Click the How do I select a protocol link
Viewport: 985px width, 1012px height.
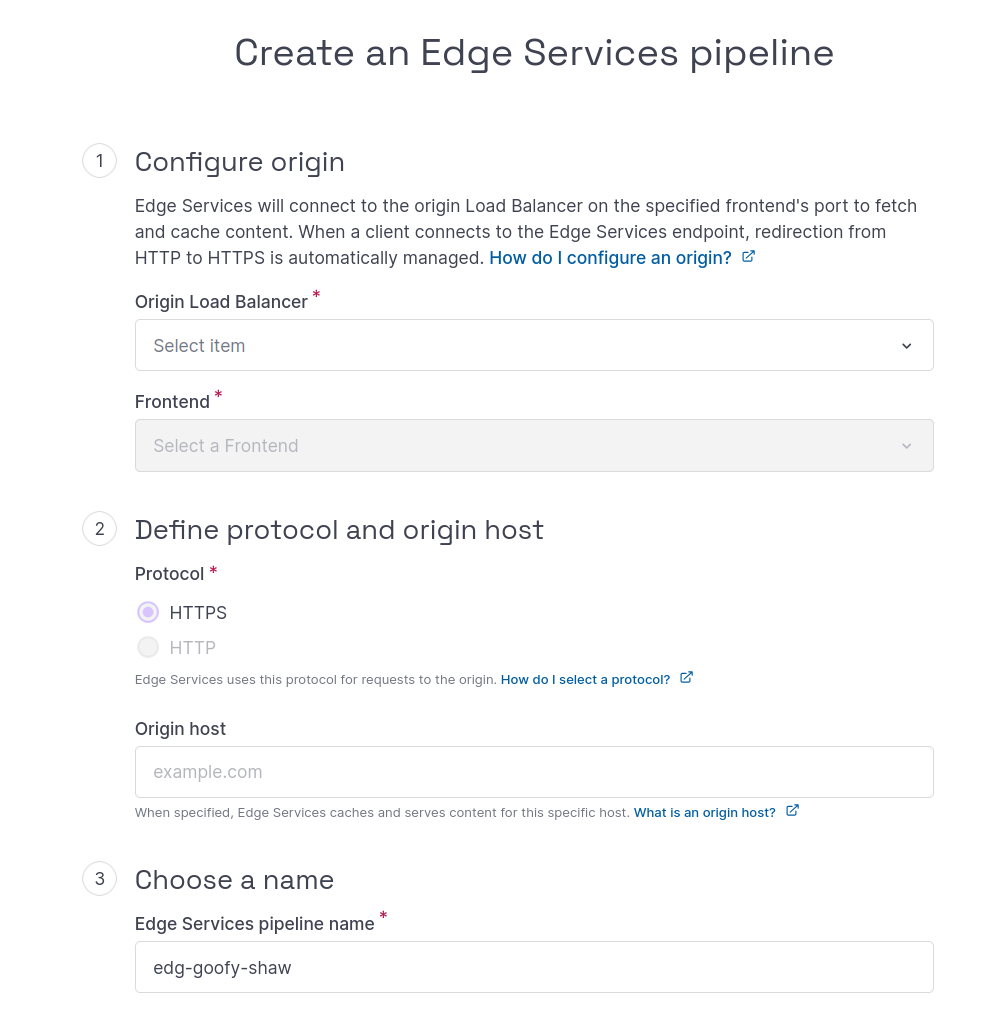(x=584, y=679)
